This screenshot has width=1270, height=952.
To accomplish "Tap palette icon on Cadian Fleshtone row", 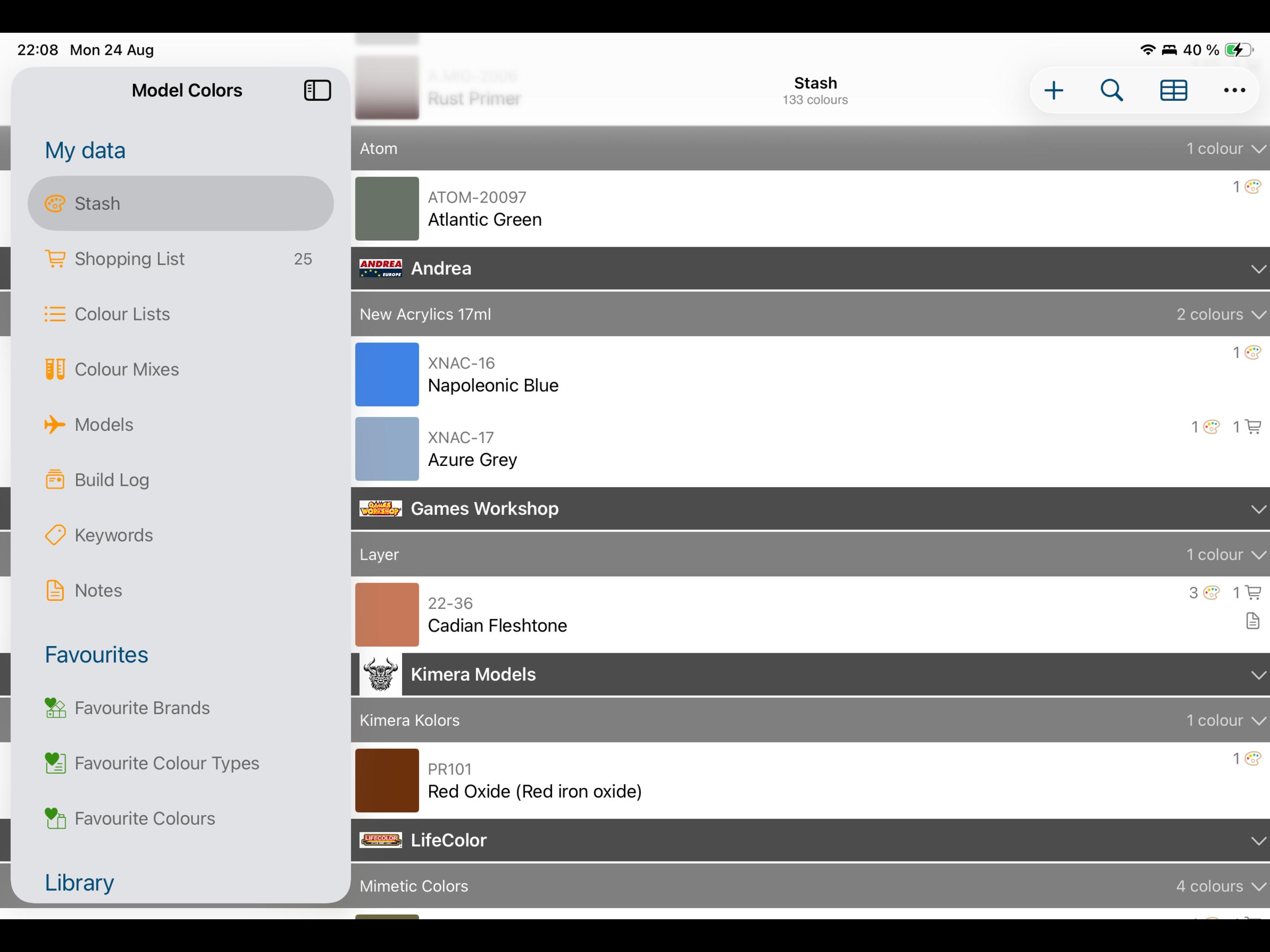I will click(1211, 593).
